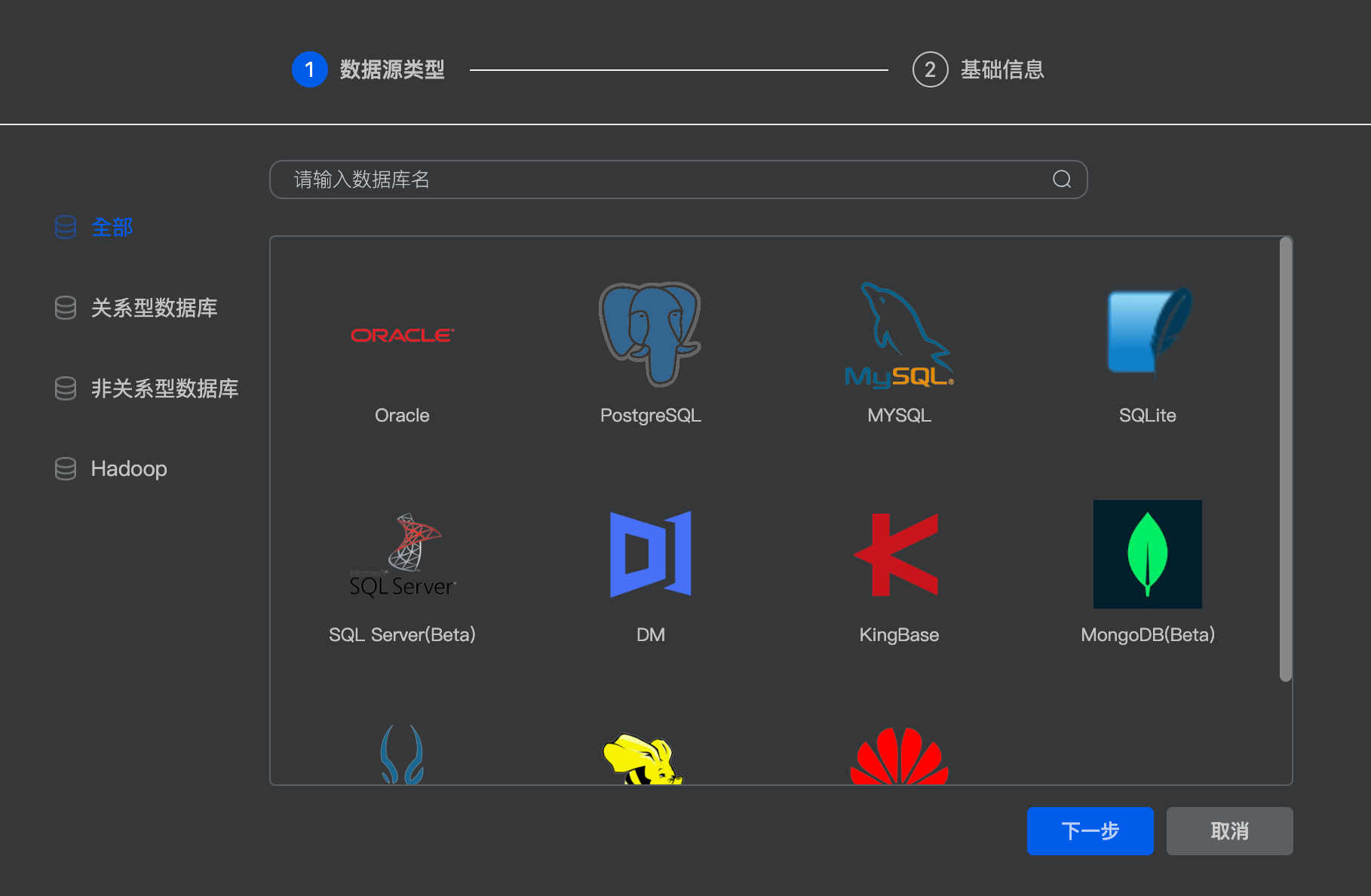Filter by 非关系型数据库 category

pos(164,388)
